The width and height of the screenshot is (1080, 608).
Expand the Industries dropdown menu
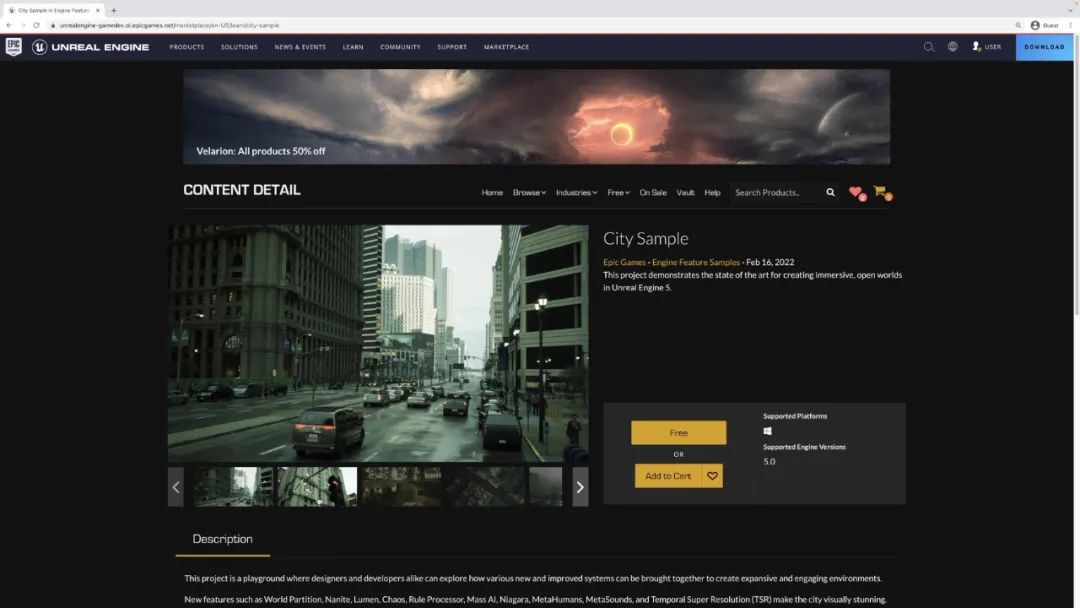click(576, 192)
